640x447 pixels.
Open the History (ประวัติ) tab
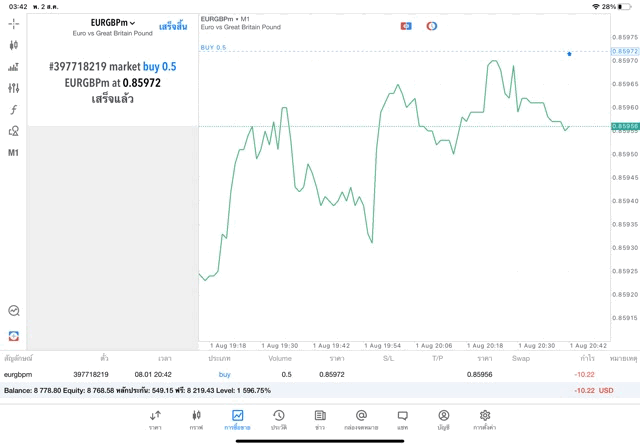coord(278,419)
